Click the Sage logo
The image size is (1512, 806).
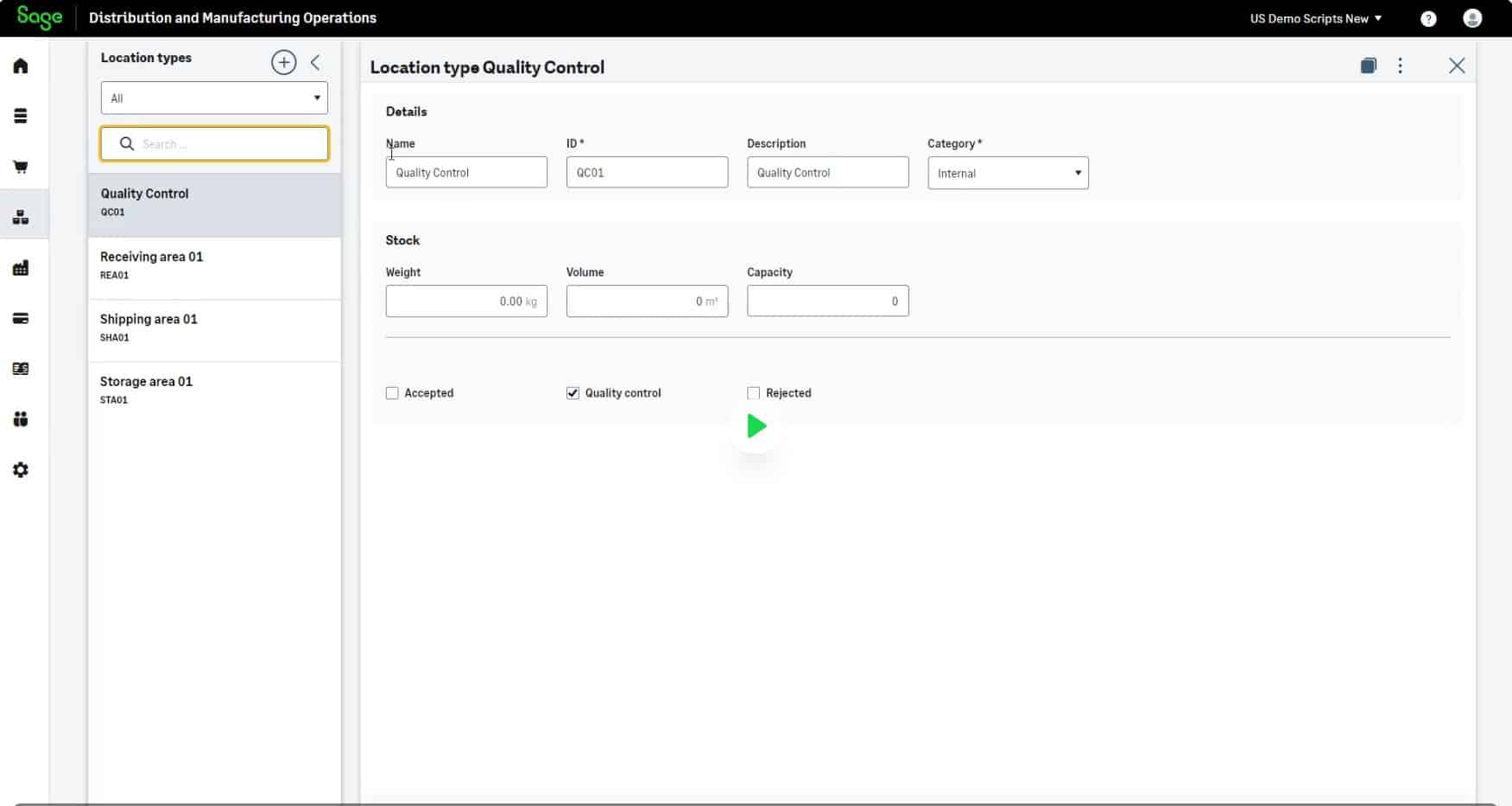click(x=40, y=18)
